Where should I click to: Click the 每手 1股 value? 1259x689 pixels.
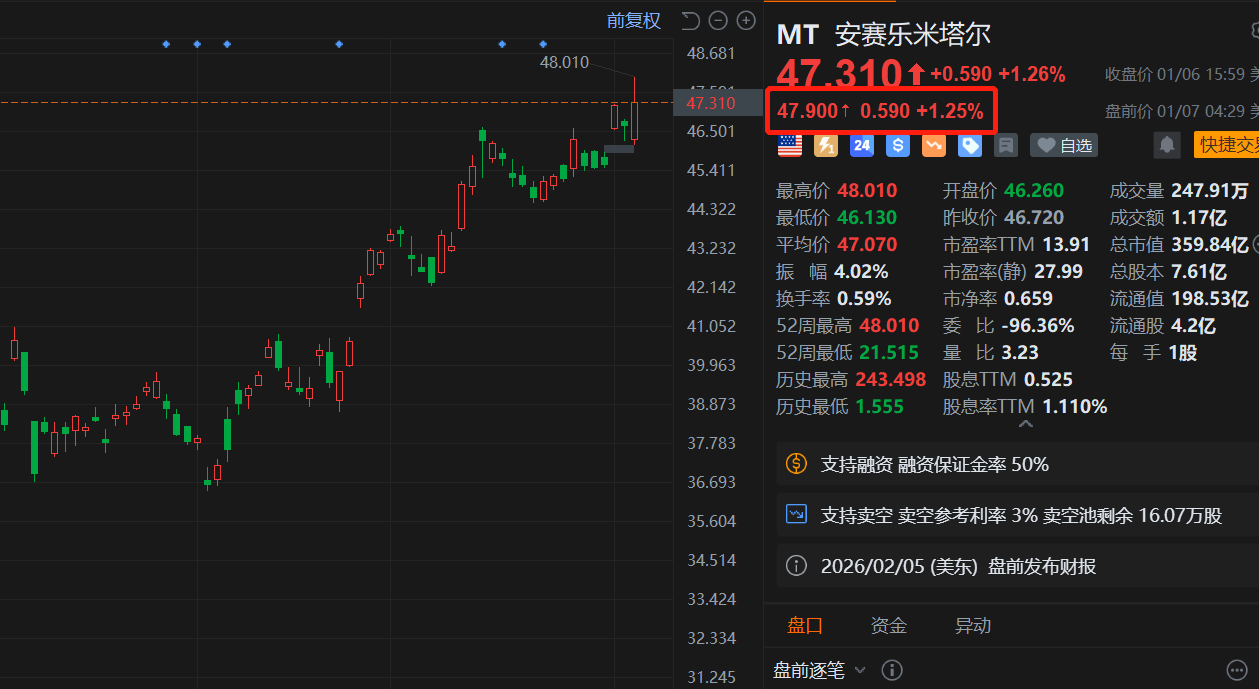pos(1182,352)
